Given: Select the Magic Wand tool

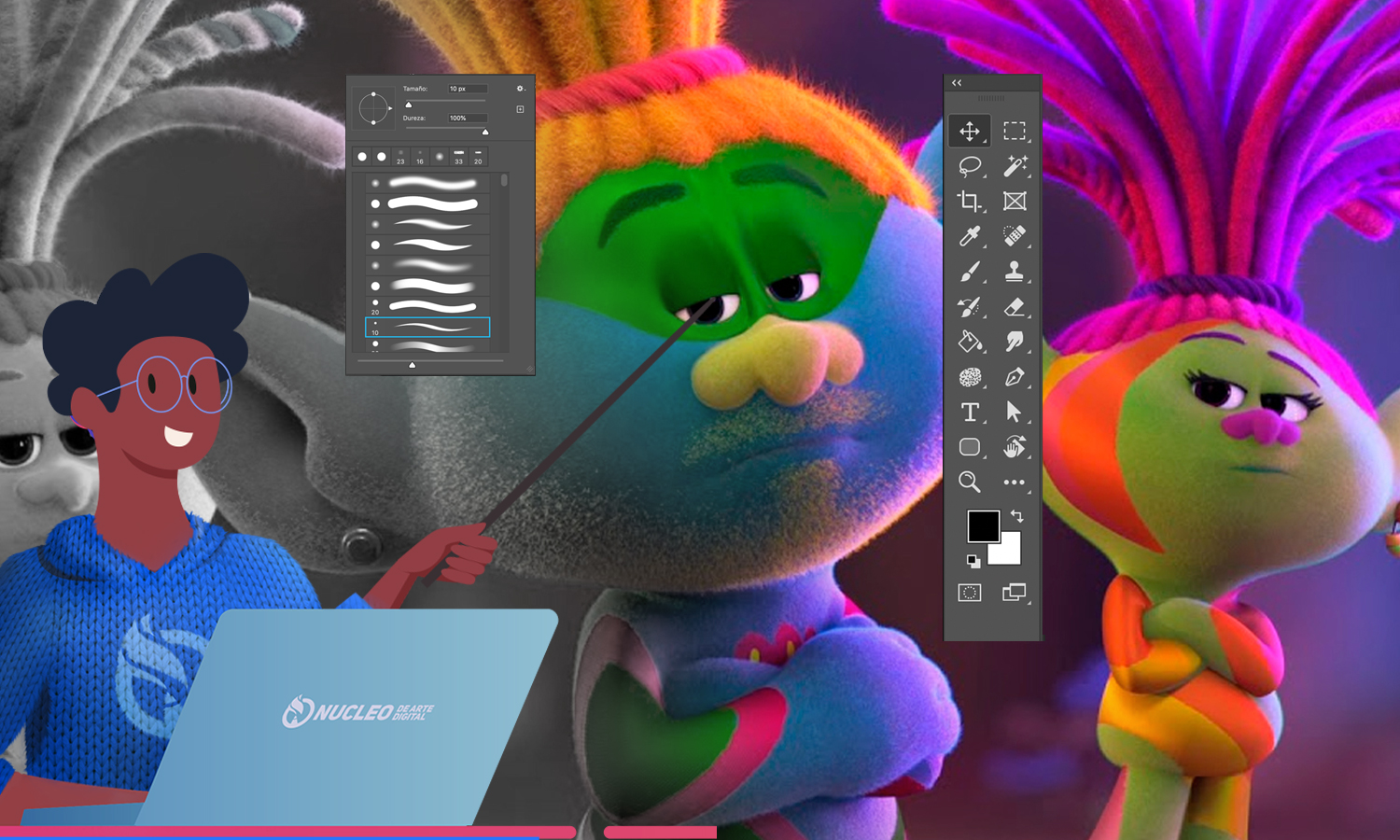Looking at the screenshot, I should (1015, 167).
